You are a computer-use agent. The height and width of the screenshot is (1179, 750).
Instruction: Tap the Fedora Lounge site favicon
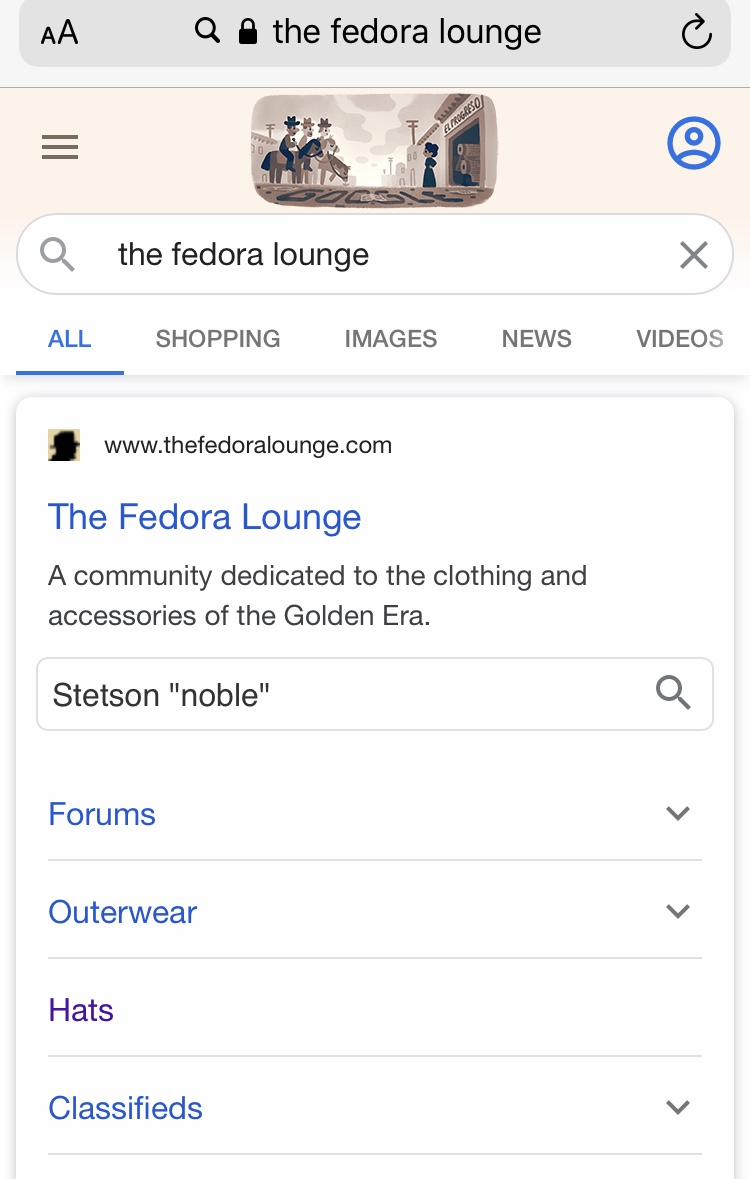(x=64, y=445)
